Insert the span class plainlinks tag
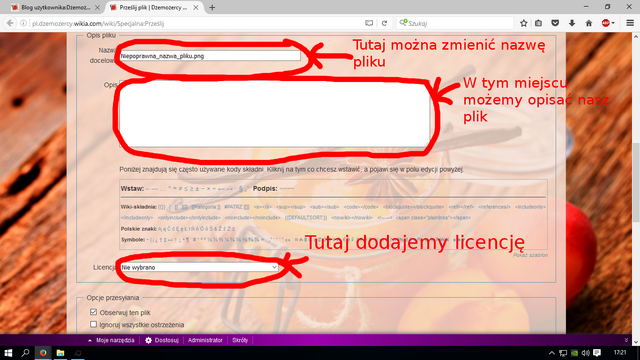The height and width of the screenshot is (360, 640). [x=433, y=218]
